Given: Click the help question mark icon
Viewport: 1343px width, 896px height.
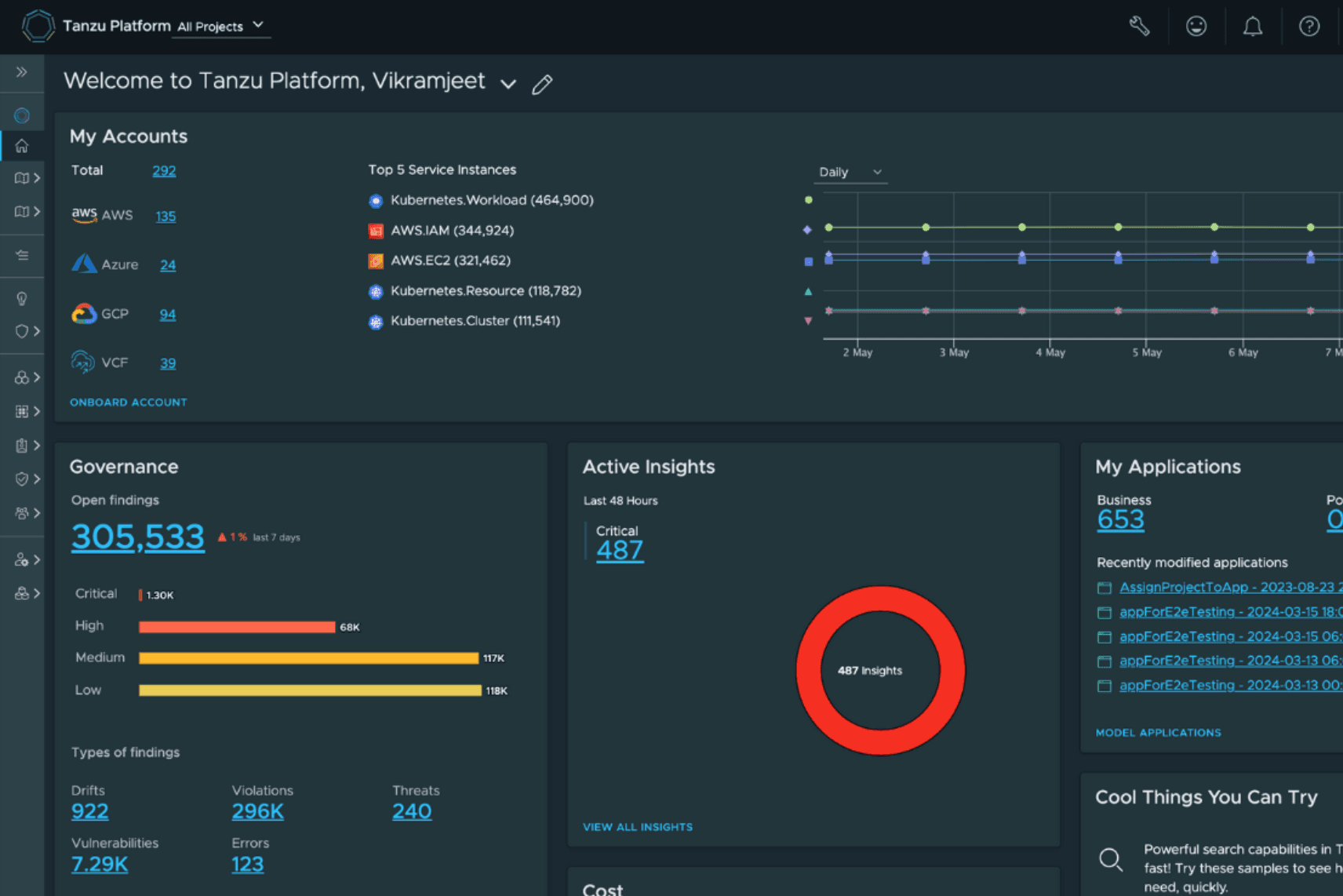Looking at the screenshot, I should [x=1309, y=27].
